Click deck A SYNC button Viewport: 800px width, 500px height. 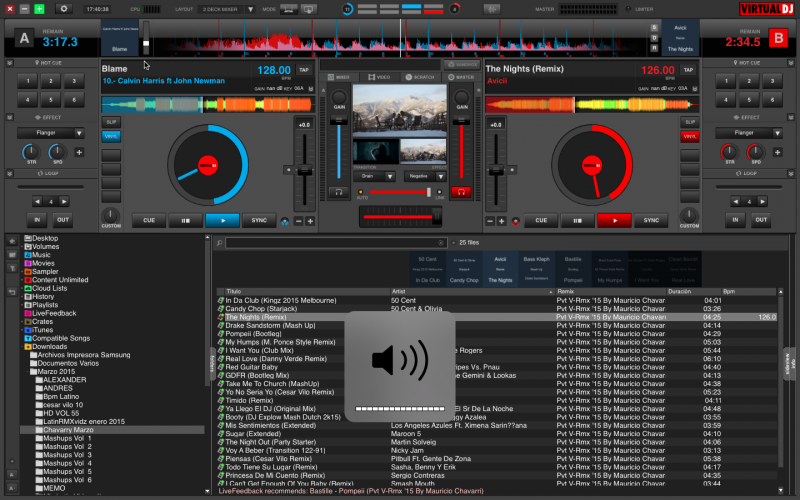pyautogui.click(x=259, y=220)
